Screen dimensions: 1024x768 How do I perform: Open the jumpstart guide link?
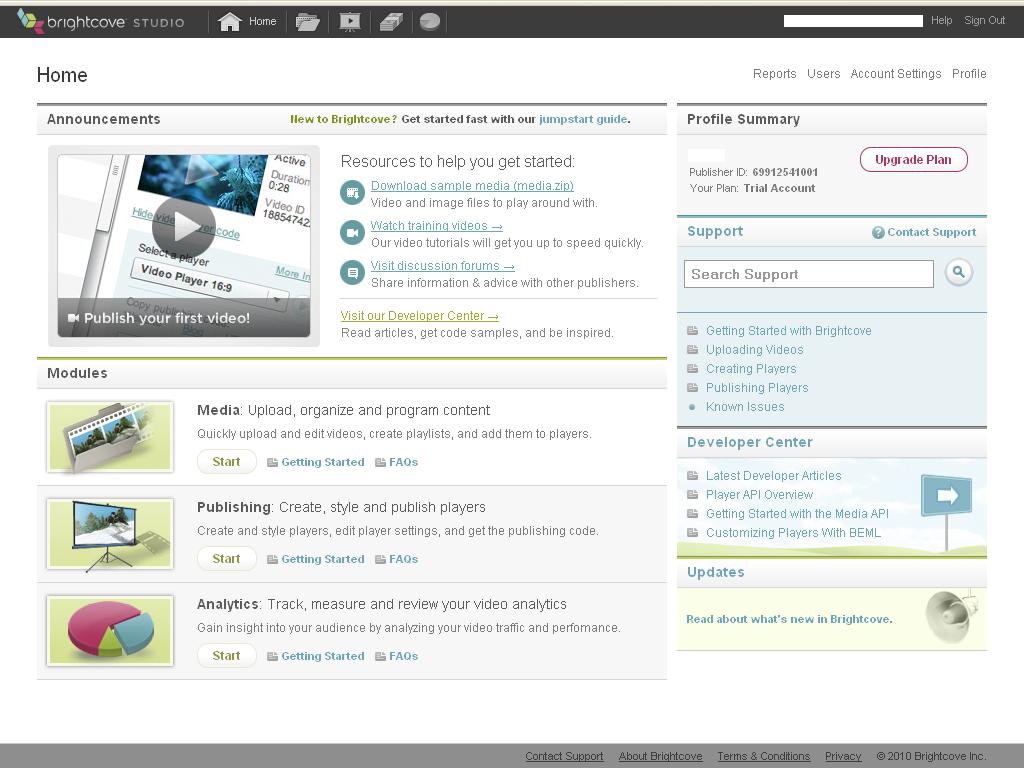tap(583, 119)
